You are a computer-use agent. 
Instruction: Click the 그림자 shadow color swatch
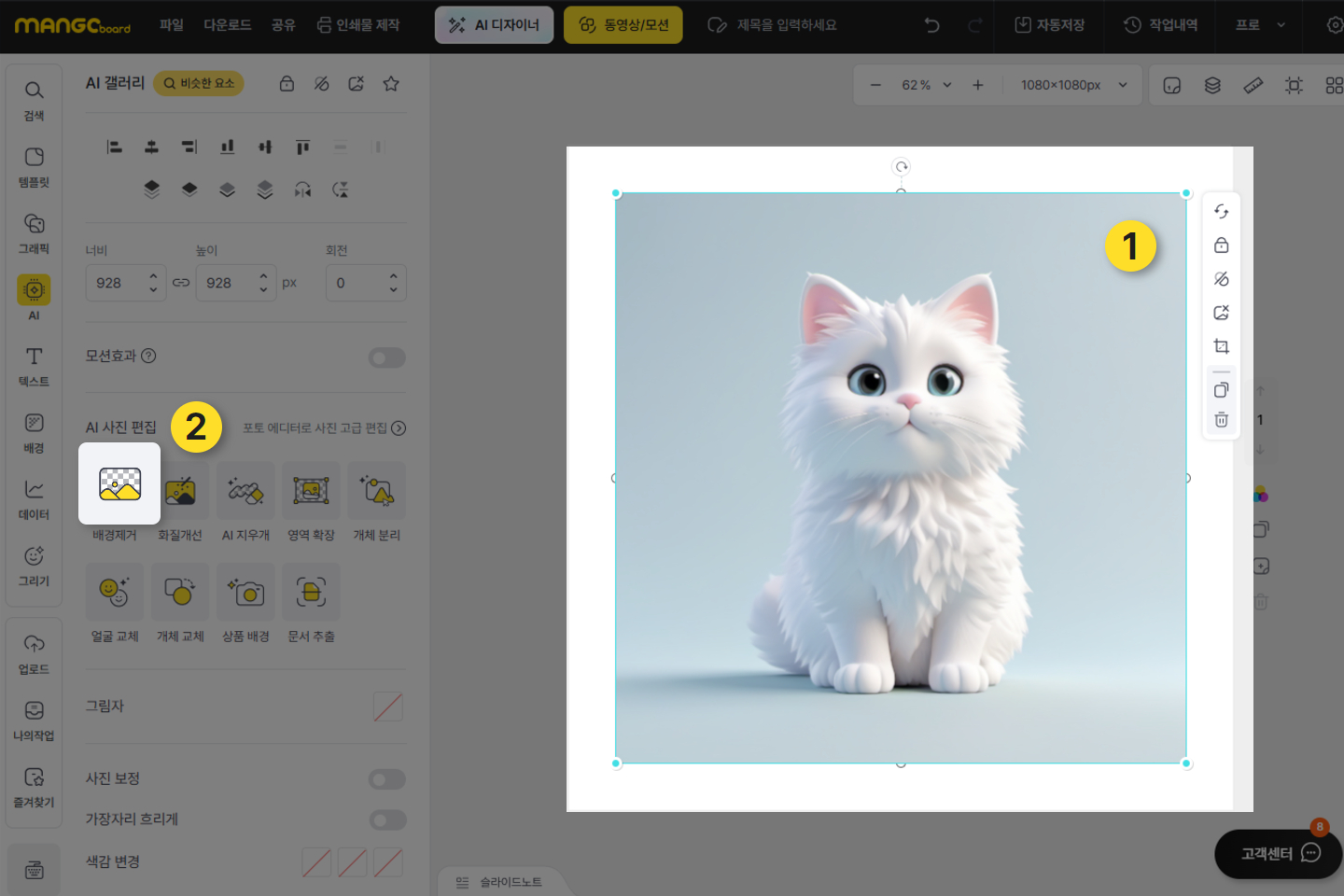coord(387,707)
